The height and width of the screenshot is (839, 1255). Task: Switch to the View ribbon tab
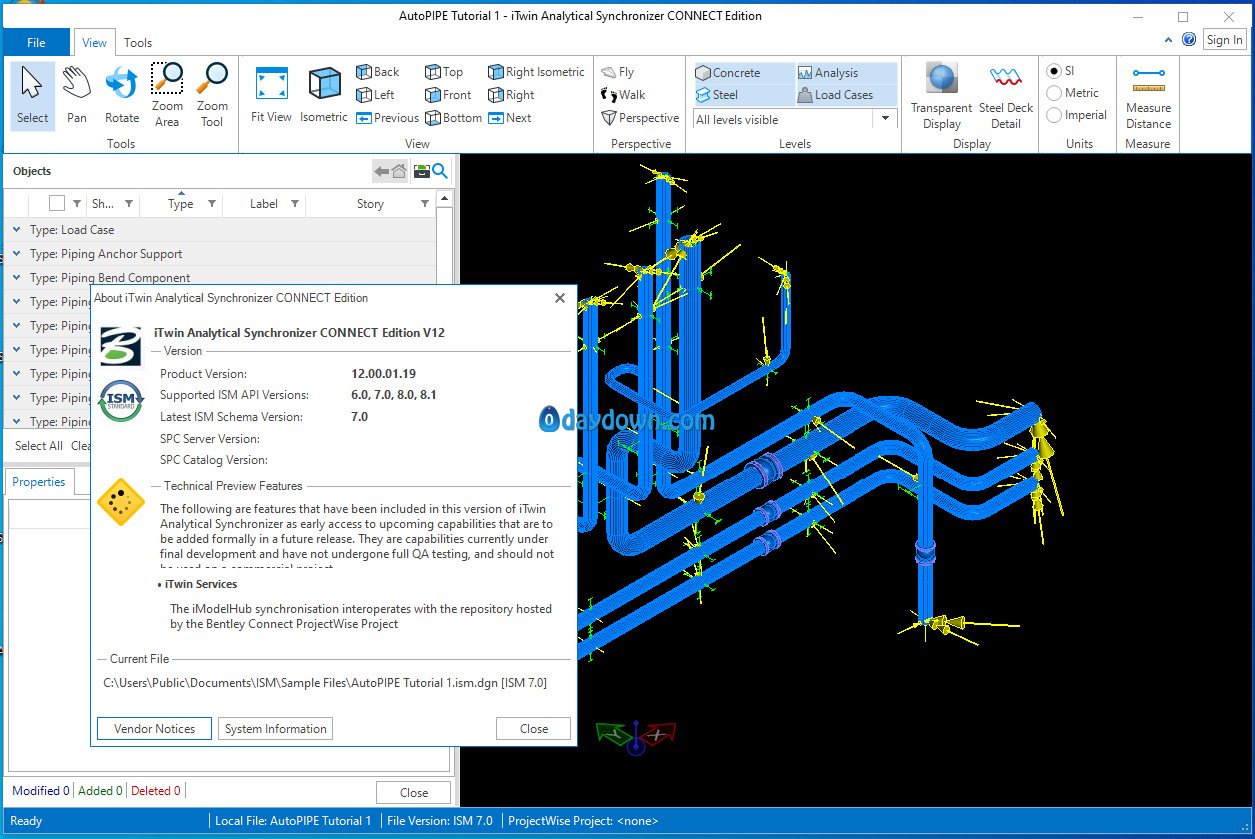click(x=95, y=42)
